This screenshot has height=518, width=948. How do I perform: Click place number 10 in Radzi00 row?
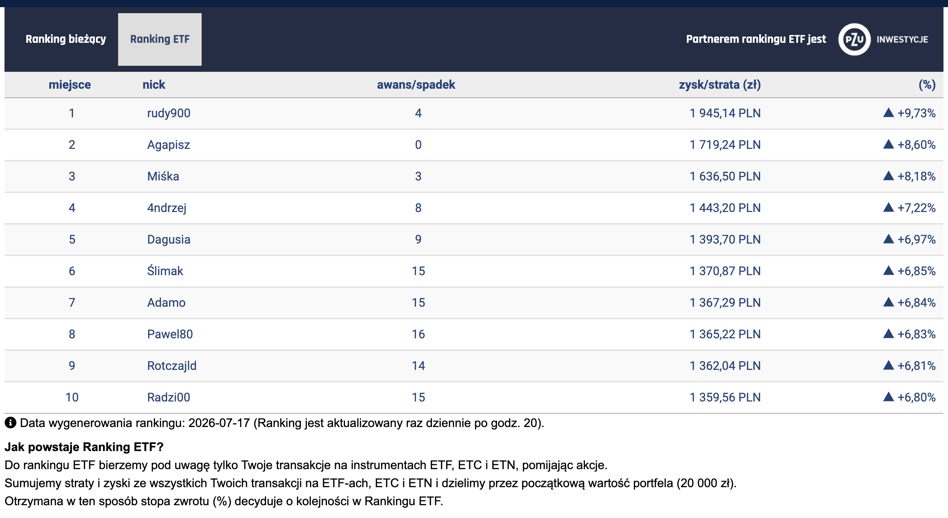click(71, 397)
